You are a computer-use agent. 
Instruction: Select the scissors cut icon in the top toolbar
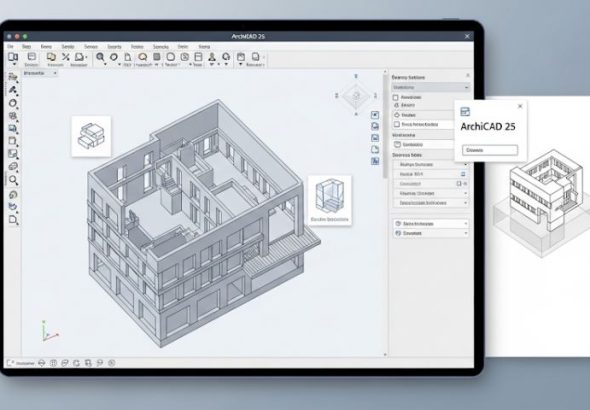[x=66, y=57]
